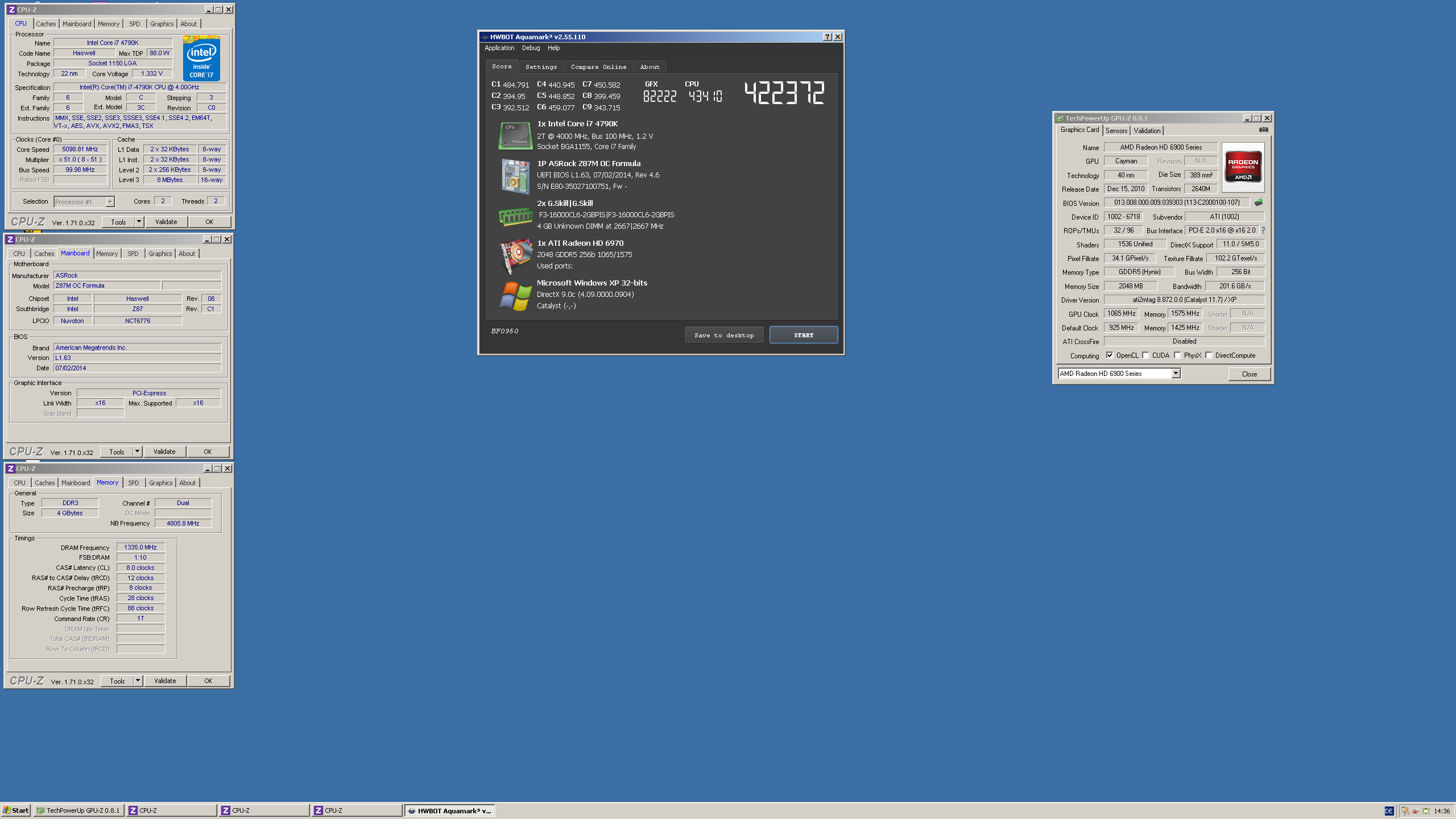The width and height of the screenshot is (1456, 819).
Task: Open the Validation tab in GPU-Z
Action: [1147, 131]
